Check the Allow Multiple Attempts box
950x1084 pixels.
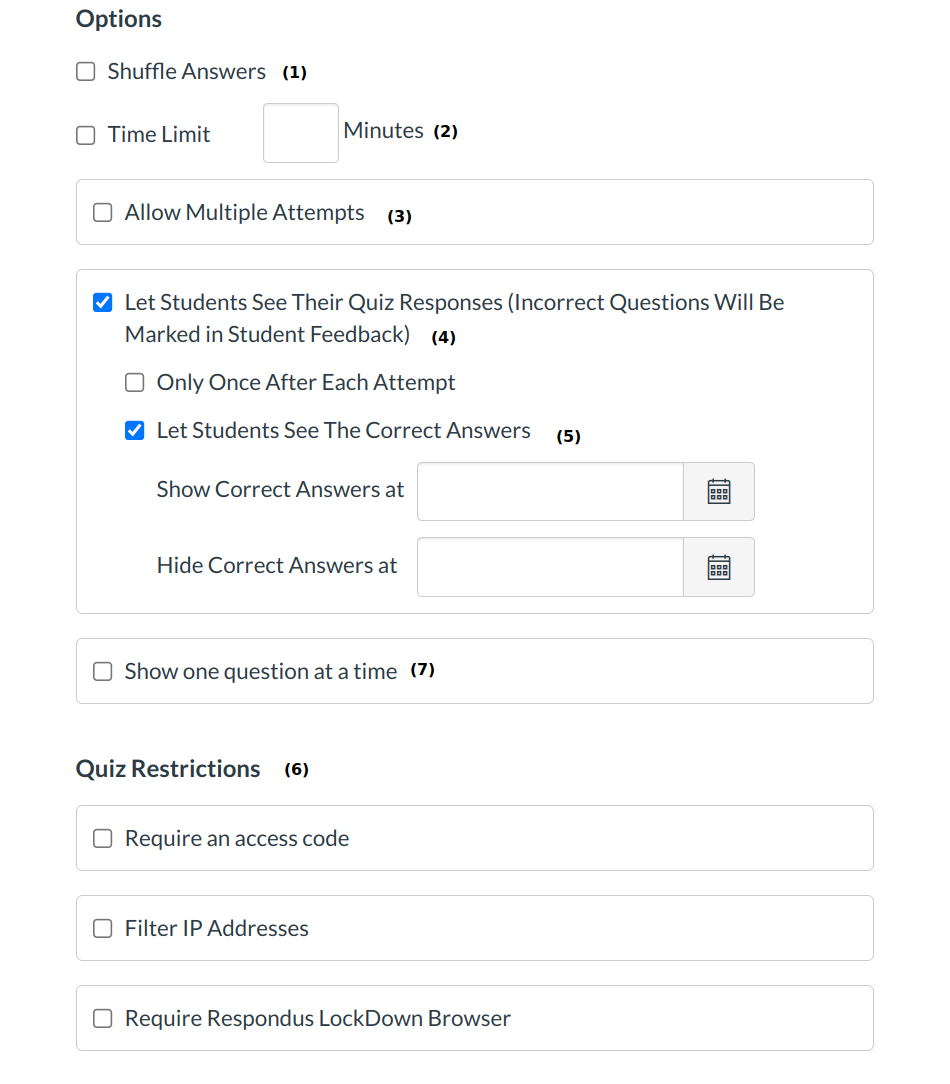103,213
